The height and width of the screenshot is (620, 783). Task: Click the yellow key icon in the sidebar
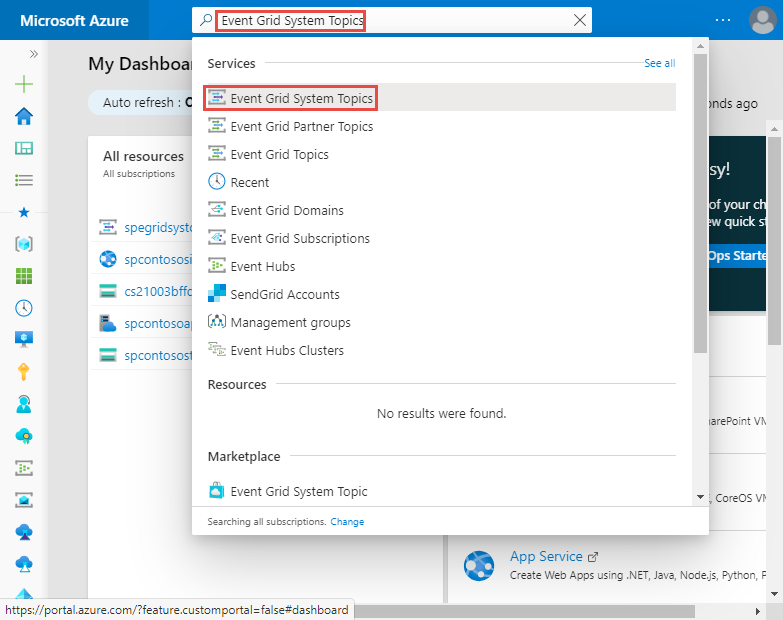(24, 372)
